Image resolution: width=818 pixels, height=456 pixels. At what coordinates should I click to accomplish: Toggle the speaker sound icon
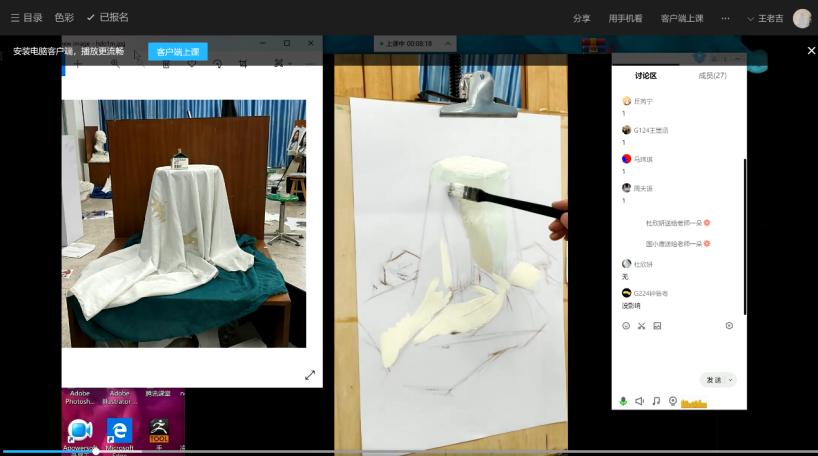[x=640, y=401]
